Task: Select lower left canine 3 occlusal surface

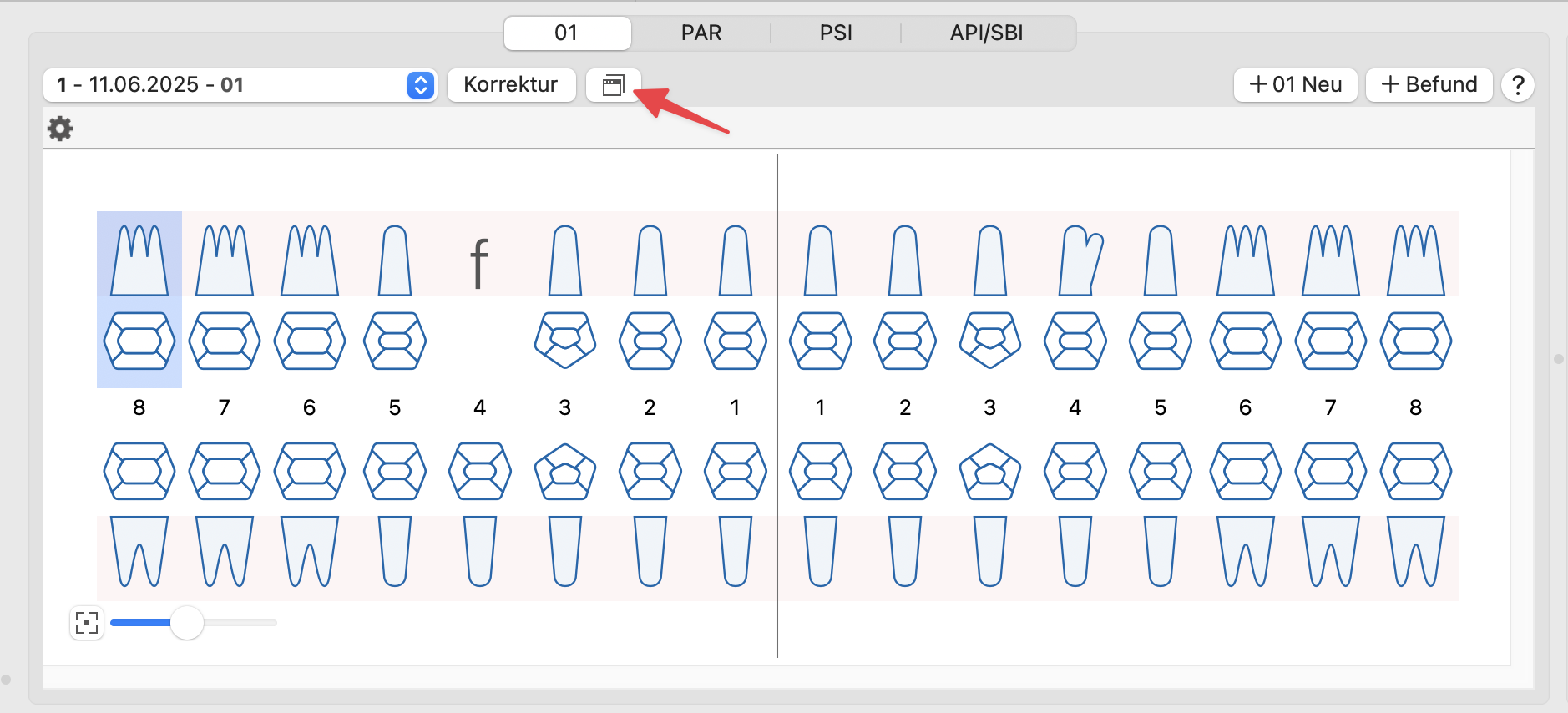Action: (x=990, y=471)
